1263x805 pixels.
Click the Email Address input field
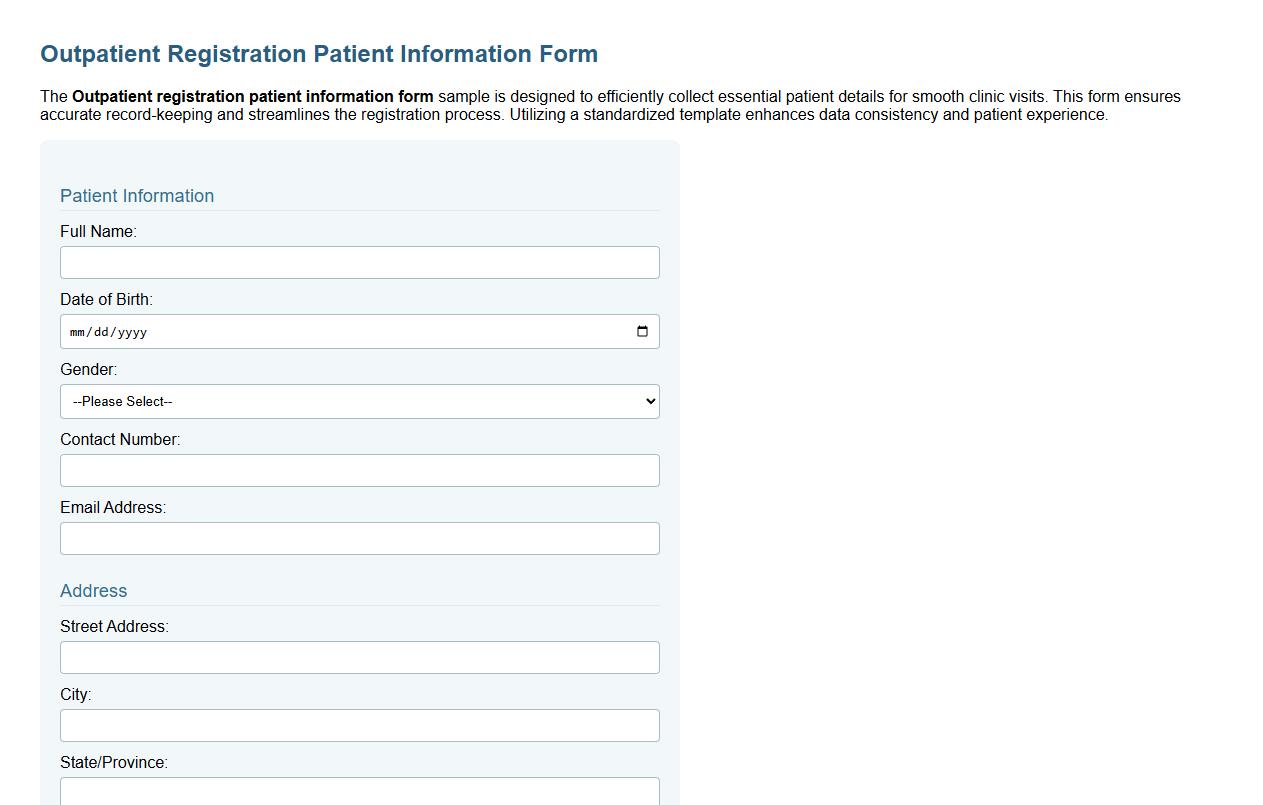(x=360, y=538)
